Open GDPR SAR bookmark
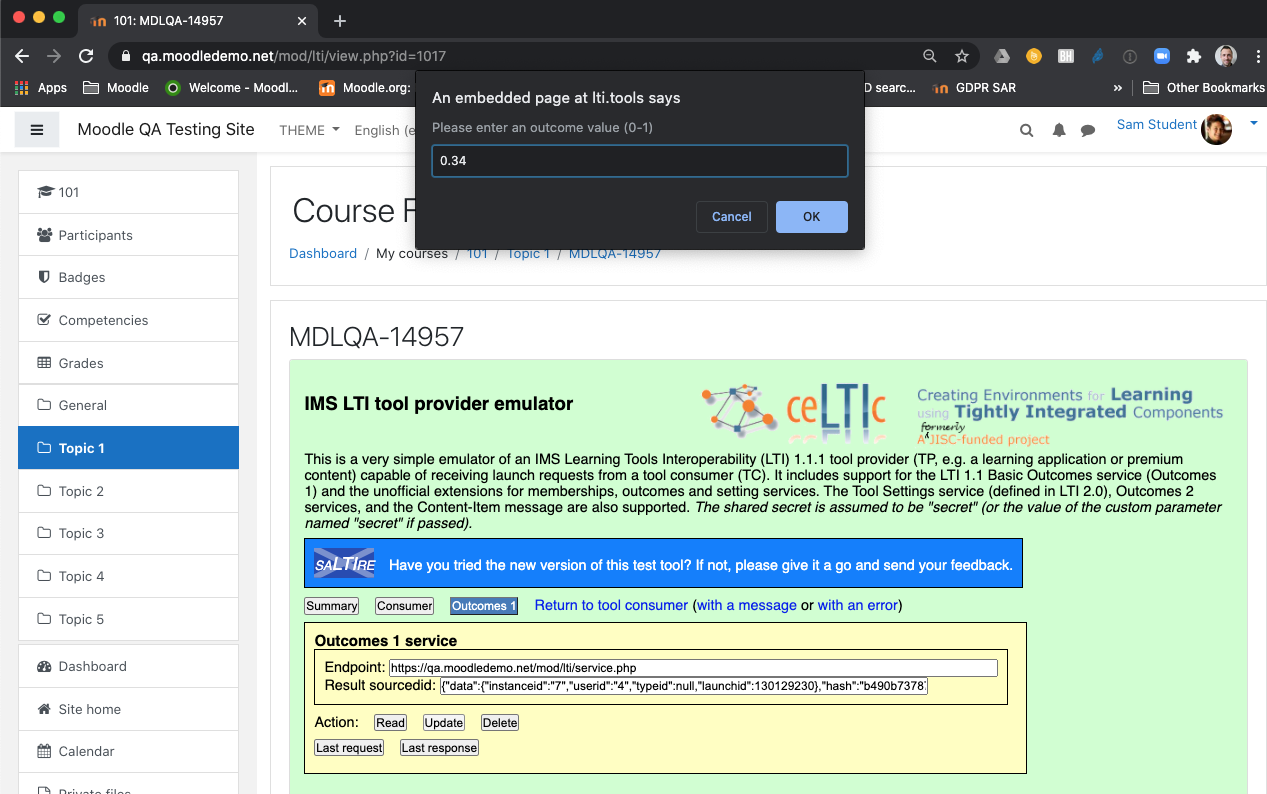 (974, 88)
